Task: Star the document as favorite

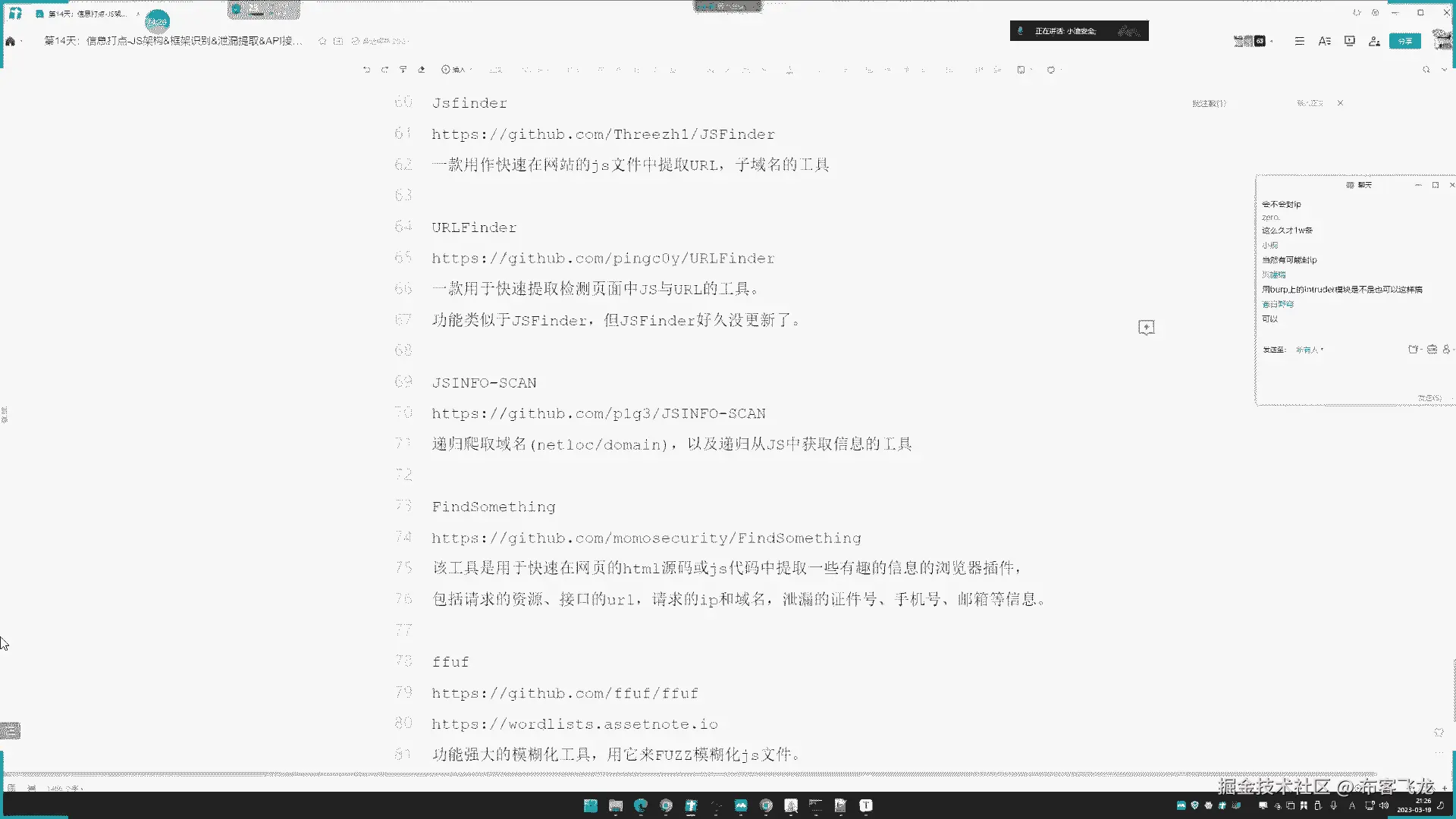Action: [x=322, y=41]
